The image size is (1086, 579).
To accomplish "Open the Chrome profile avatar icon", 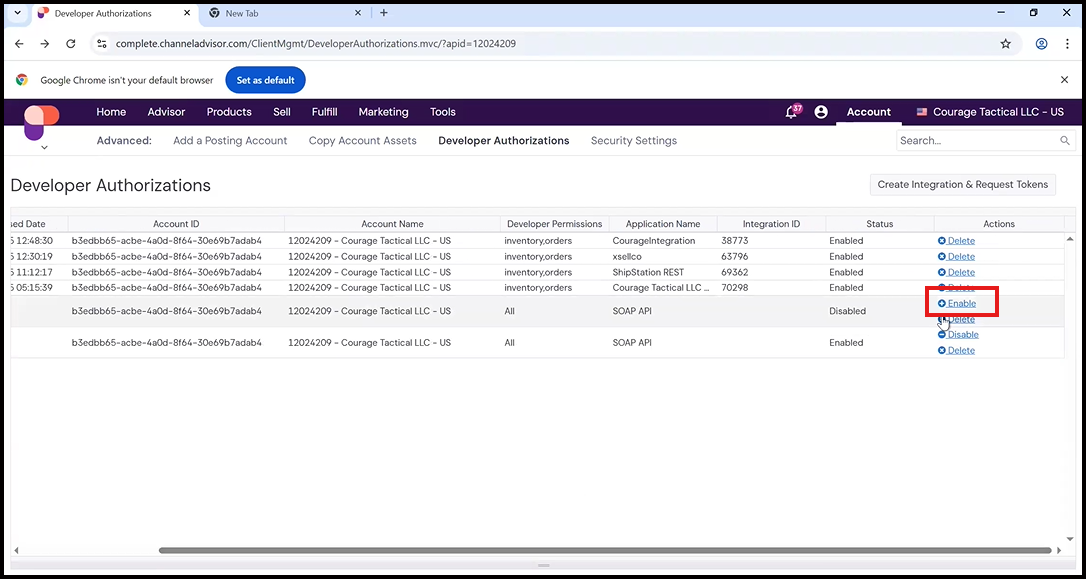I will click(1041, 44).
